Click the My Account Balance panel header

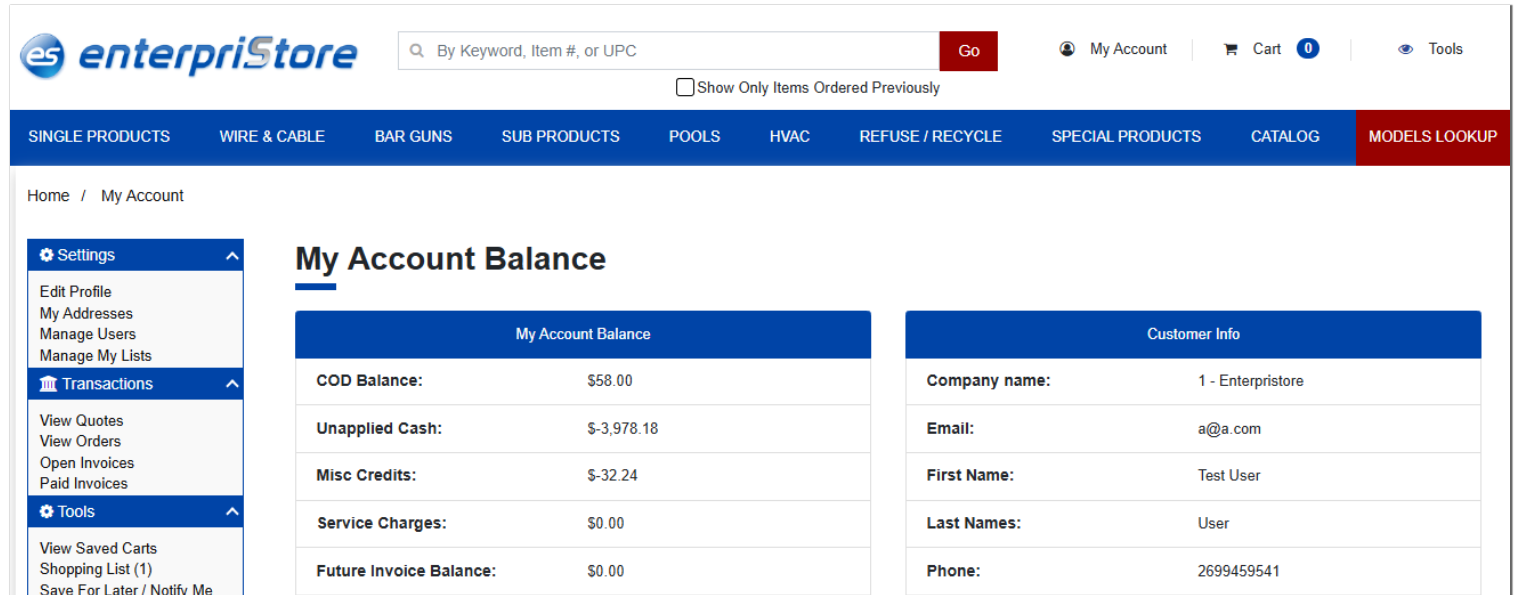[x=583, y=334]
